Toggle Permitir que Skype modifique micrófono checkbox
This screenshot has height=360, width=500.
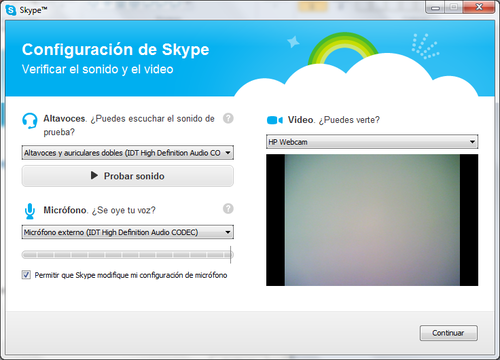point(26,275)
